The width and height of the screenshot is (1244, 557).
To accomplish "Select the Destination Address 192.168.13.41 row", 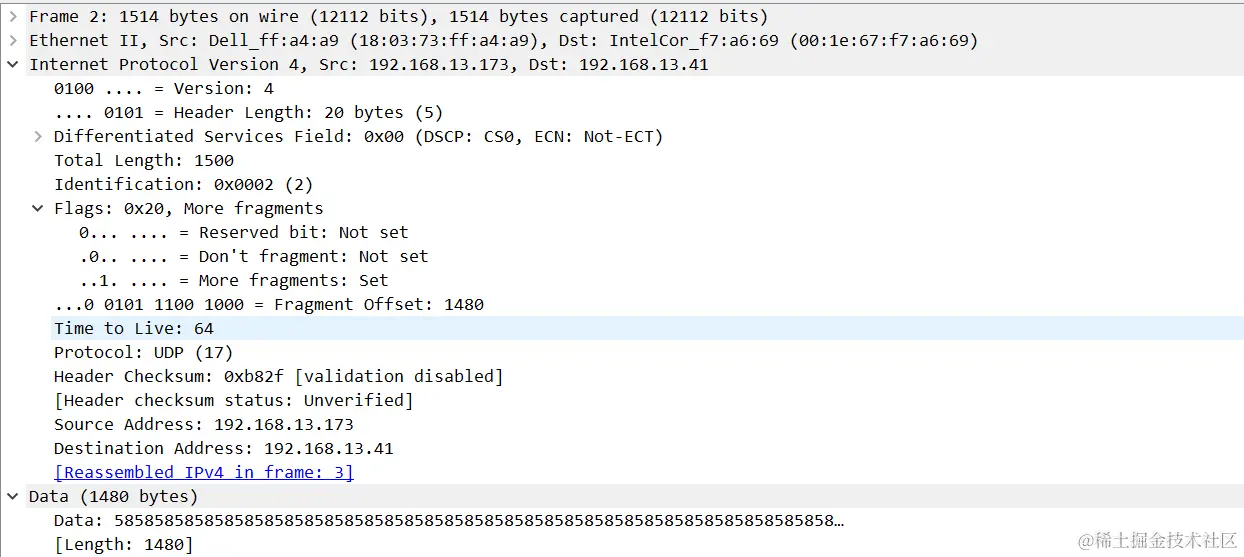I will pyautogui.click(x=223, y=448).
